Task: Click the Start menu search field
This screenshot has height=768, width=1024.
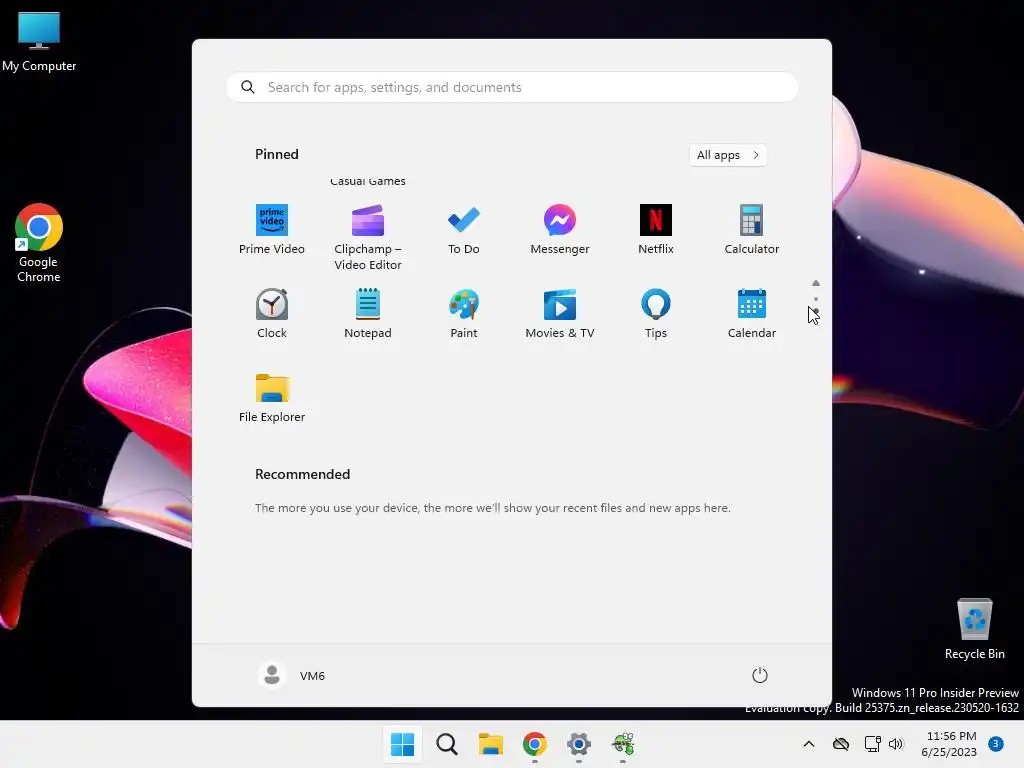Action: 512,88
